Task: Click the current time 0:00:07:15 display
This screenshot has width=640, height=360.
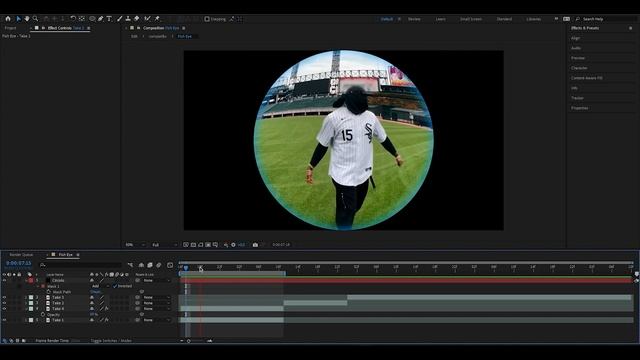Action: pos(18,264)
